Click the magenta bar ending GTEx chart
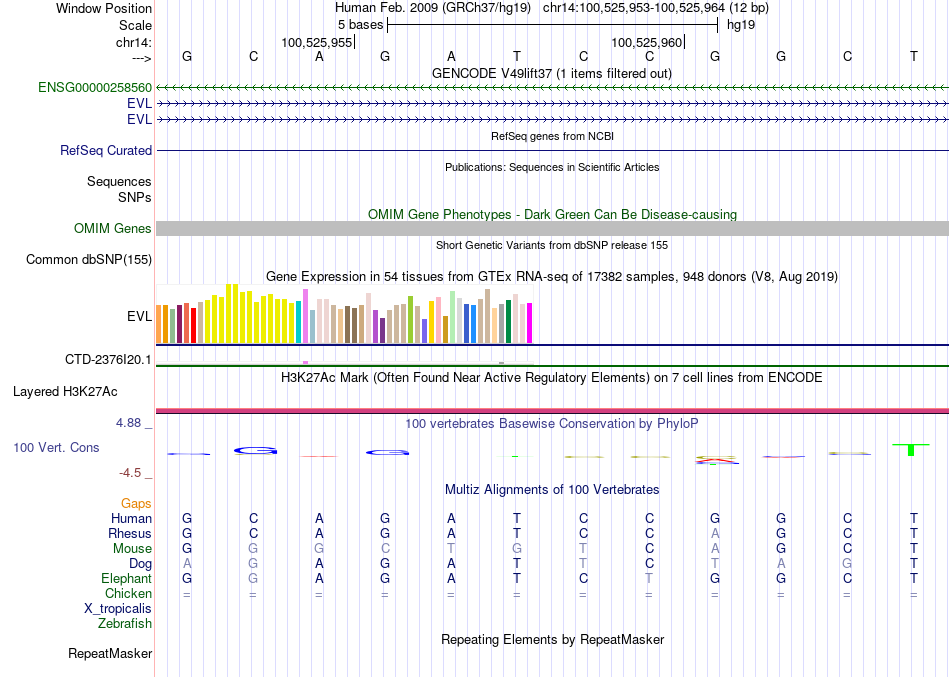950x677 pixels. 530,323
